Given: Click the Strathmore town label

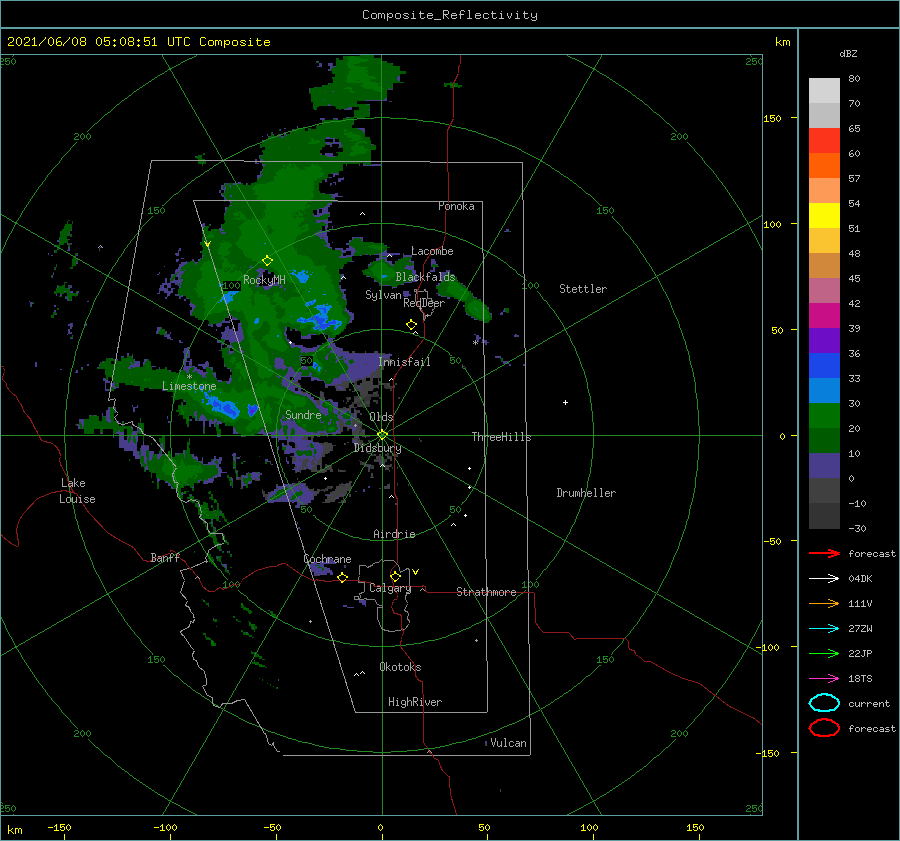Looking at the screenshot, I should click(486, 592).
